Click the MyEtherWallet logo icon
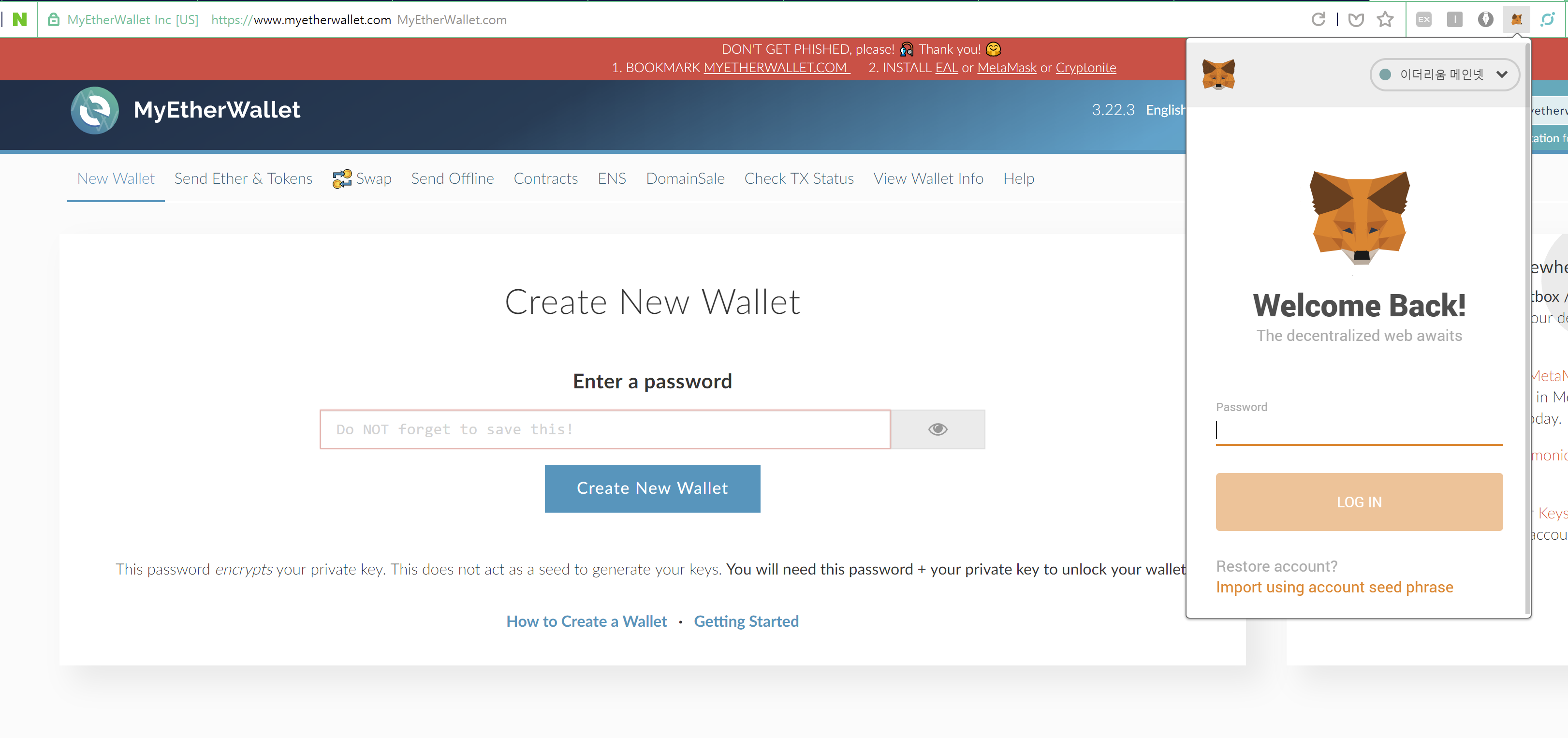 95,110
